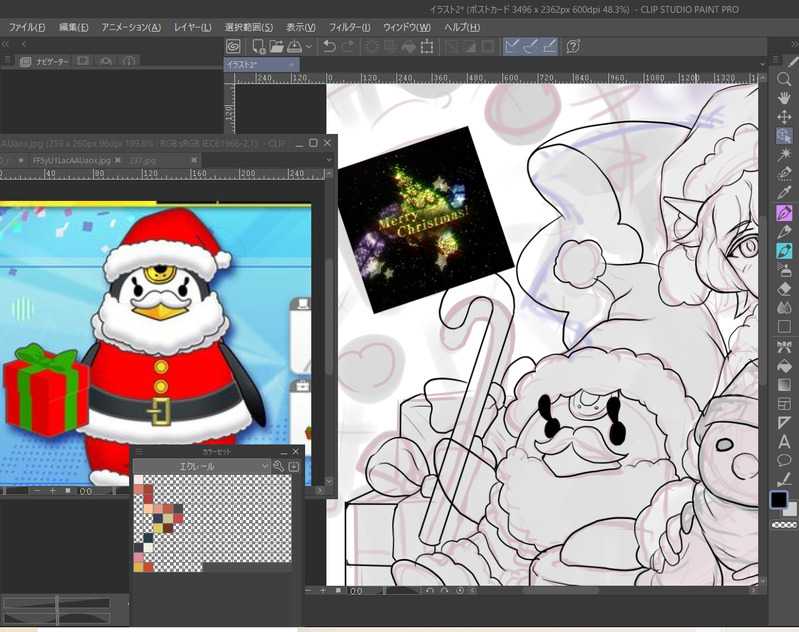799x632 pixels.
Task: Select the Decoration ribbon tool
Action: click(784, 347)
